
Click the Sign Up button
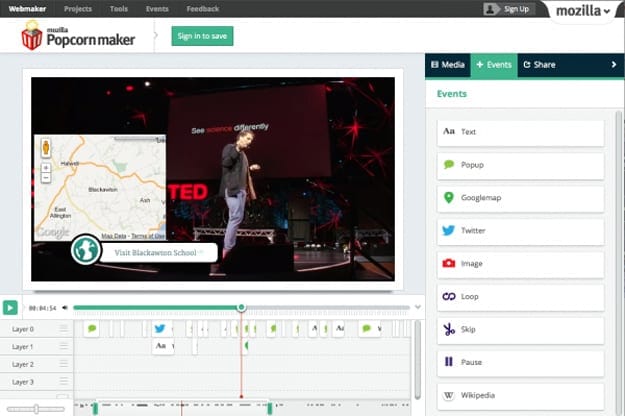click(508, 9)
